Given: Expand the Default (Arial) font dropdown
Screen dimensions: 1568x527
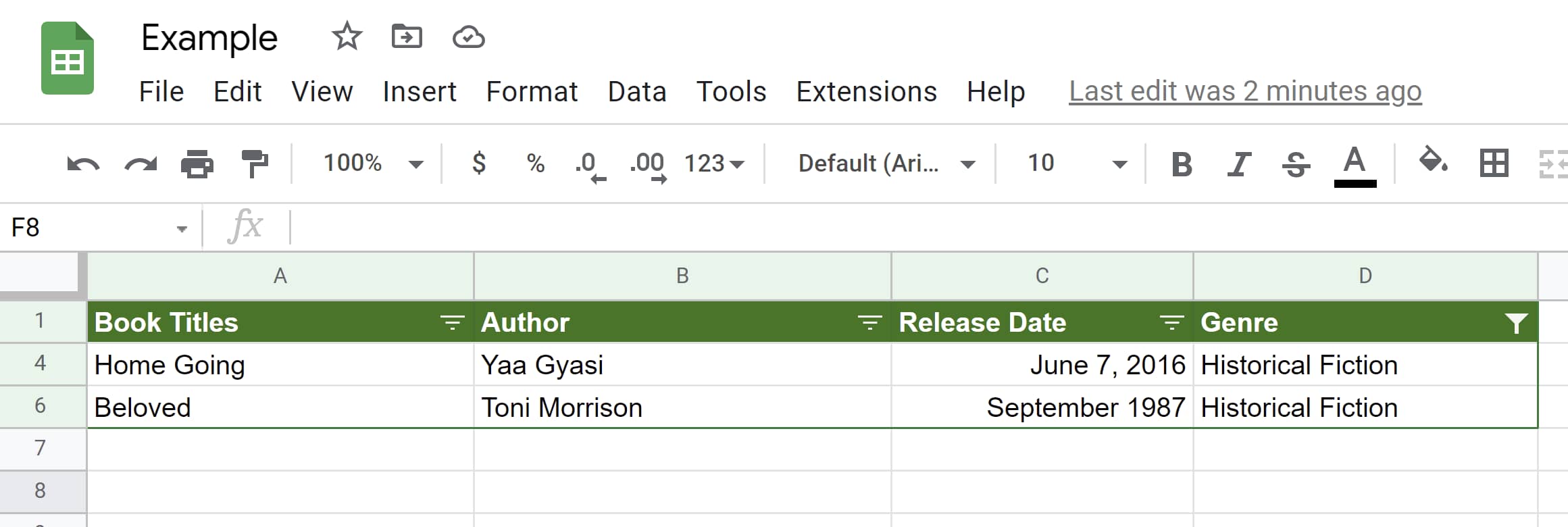Looking at the screenshot, I should pyautogui.click(x=886, y=164).
